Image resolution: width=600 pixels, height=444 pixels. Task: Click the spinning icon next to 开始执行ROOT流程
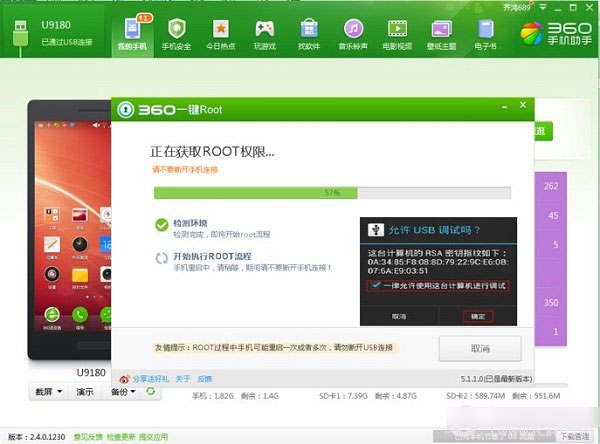[x=161, y=258]
